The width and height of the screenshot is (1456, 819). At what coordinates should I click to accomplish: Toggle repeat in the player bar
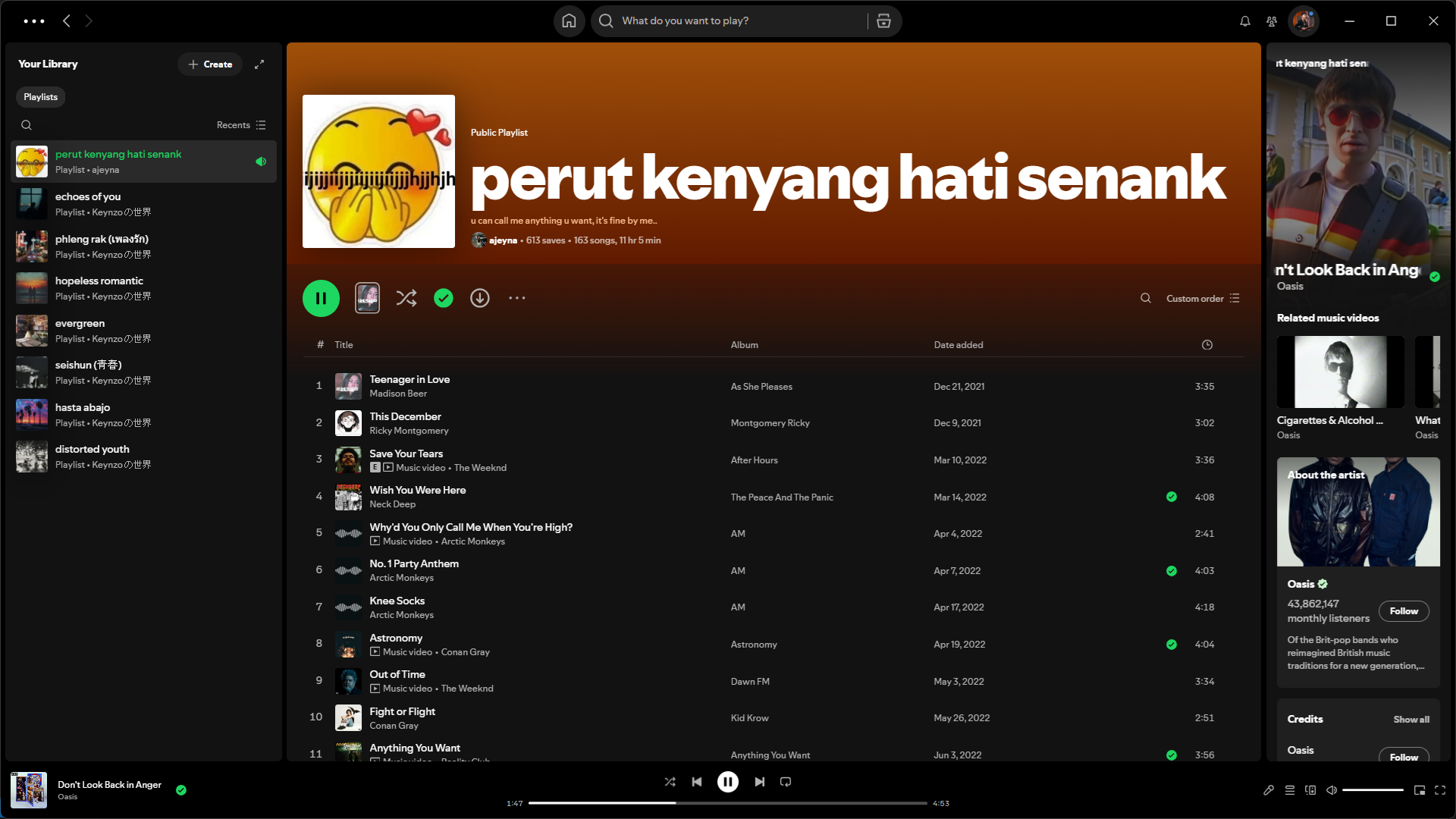[x=786, y=782]
